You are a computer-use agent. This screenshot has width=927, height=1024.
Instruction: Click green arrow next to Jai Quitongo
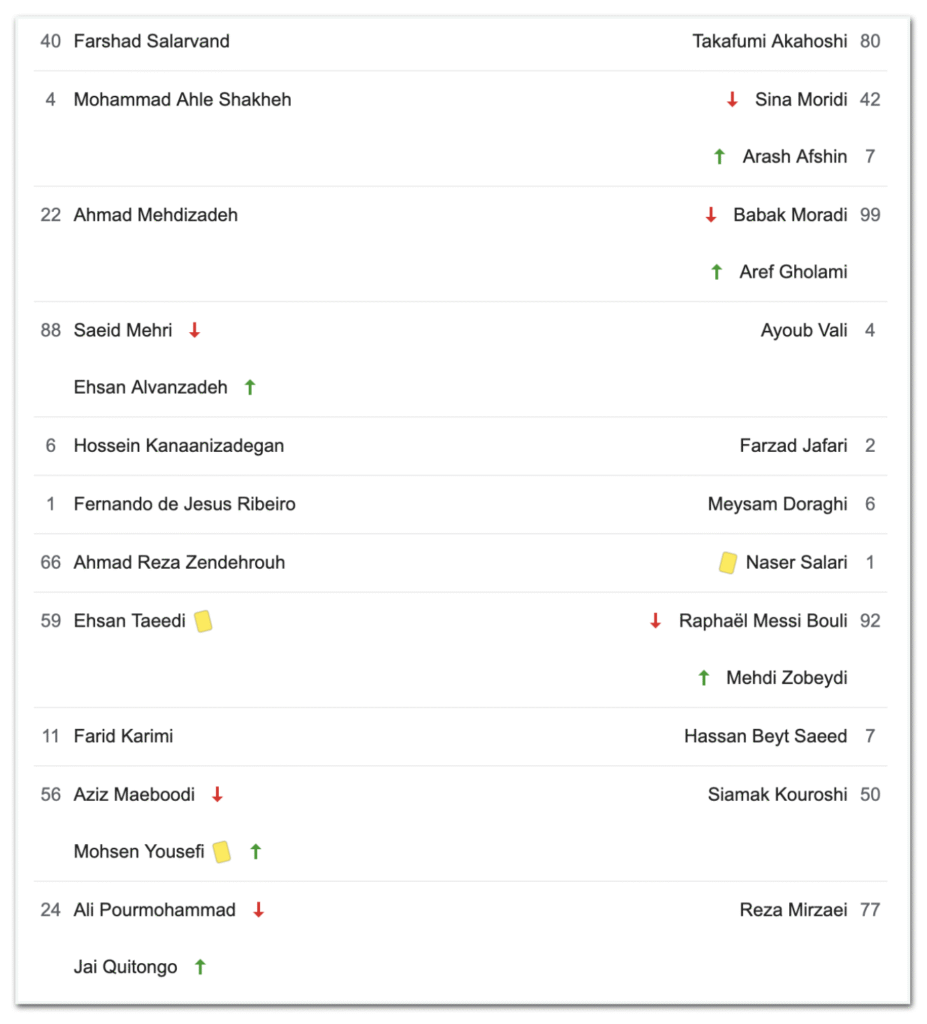click(x=200, y=967)
